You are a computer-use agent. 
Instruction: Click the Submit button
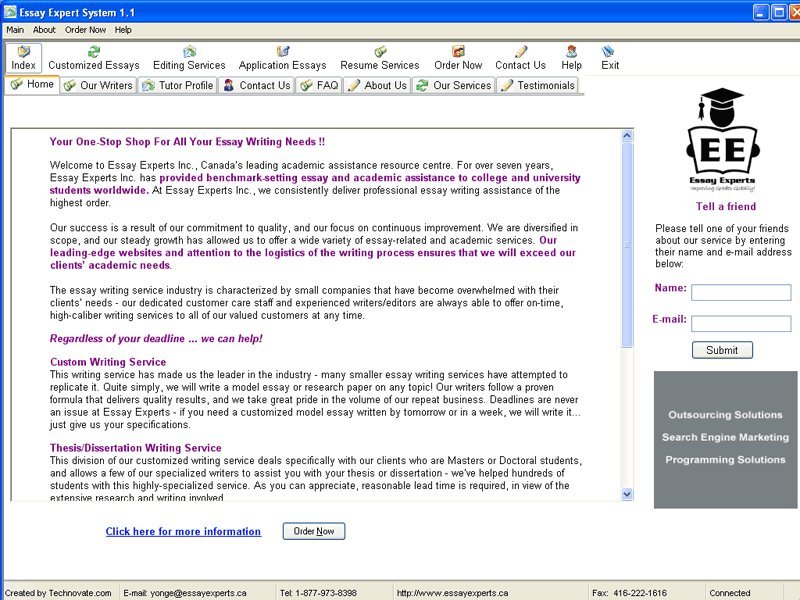(x=722, y=350)
